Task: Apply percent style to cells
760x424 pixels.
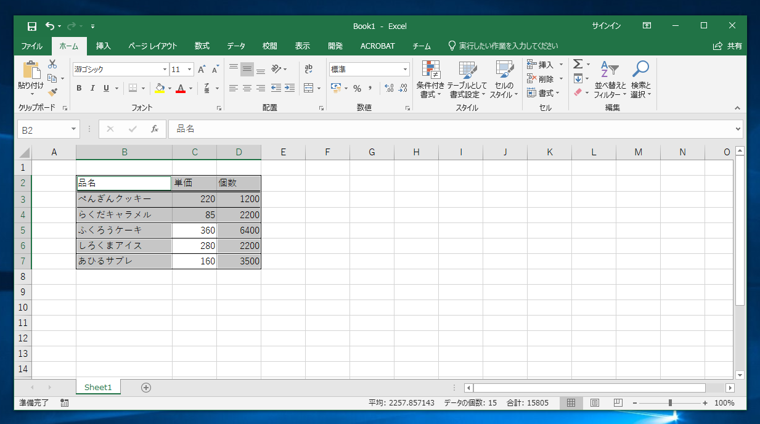Action: pos(357,88)
